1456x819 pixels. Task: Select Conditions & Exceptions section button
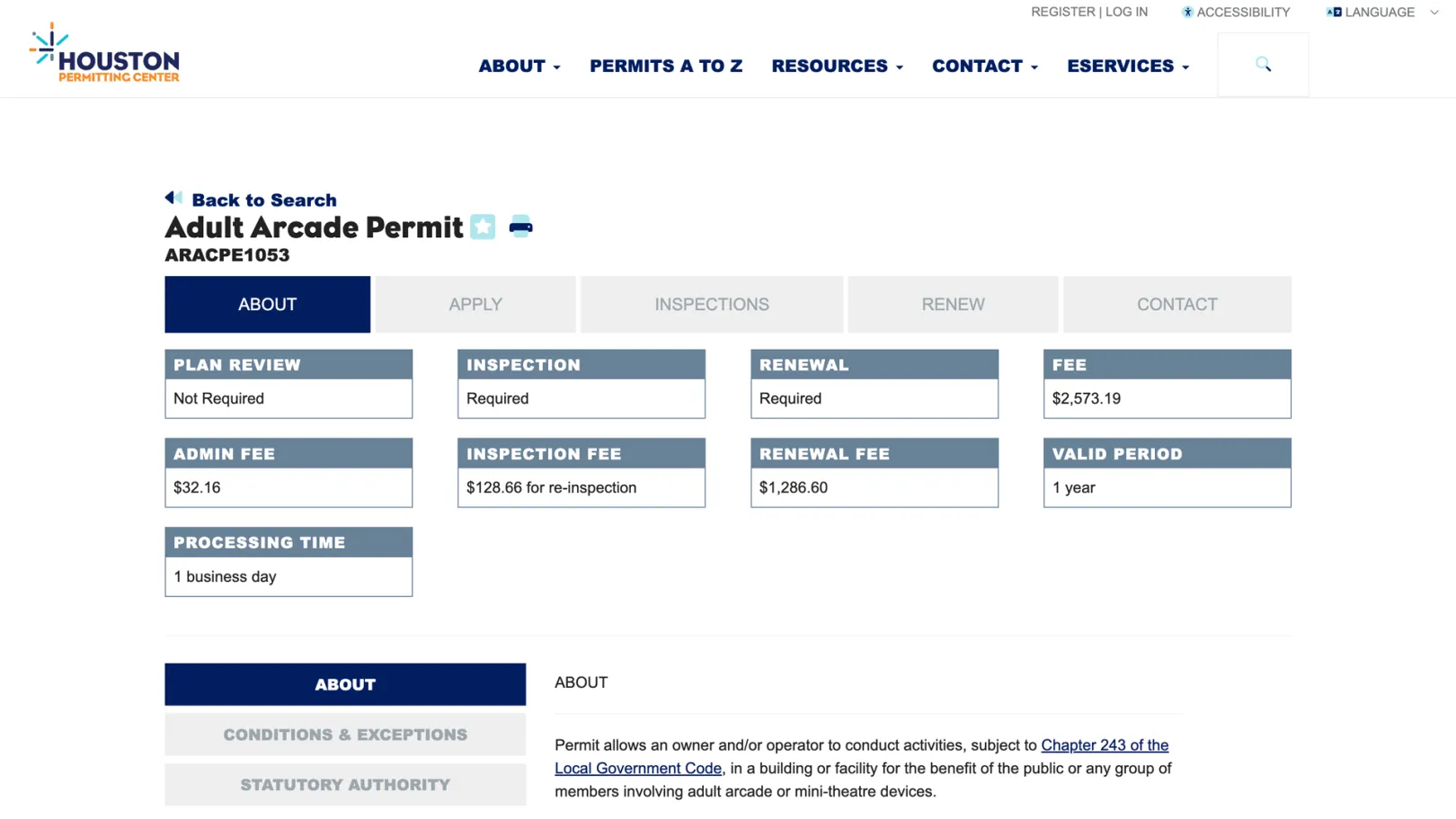coord(345,734)
